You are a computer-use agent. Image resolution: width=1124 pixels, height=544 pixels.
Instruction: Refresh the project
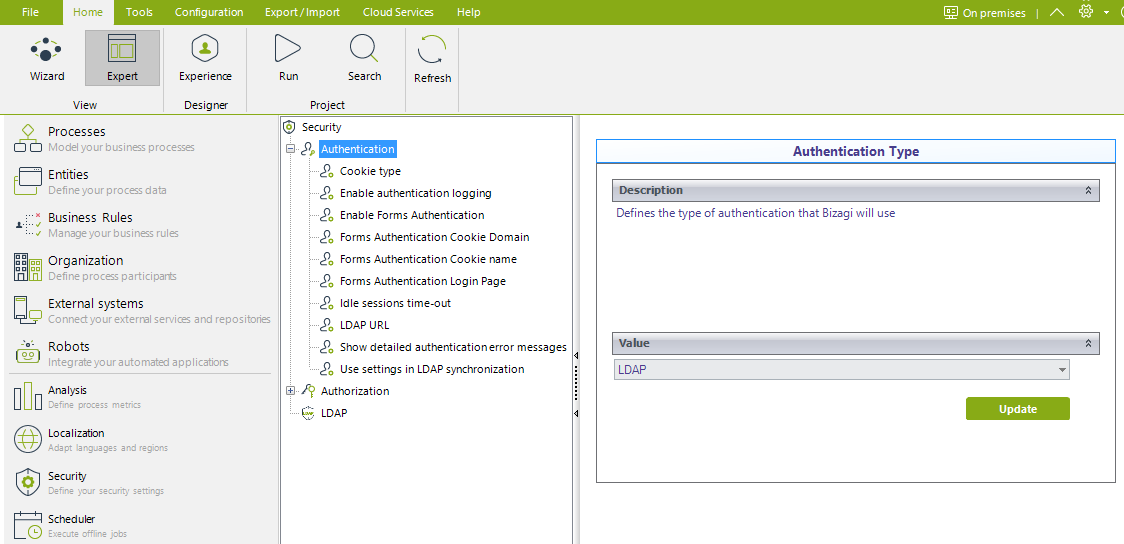coord(432,59)
